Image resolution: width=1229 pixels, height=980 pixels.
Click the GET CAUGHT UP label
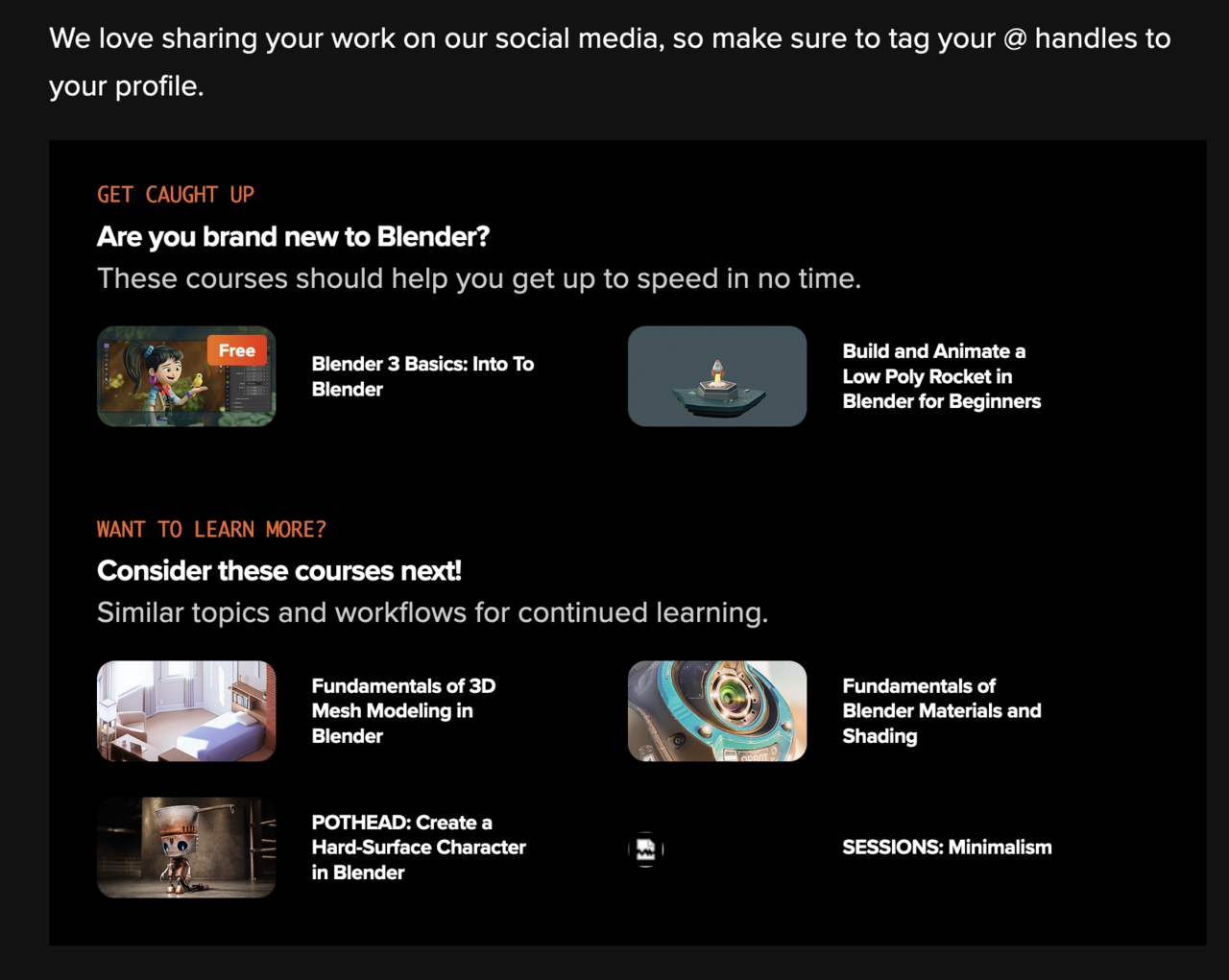point(176,195)
